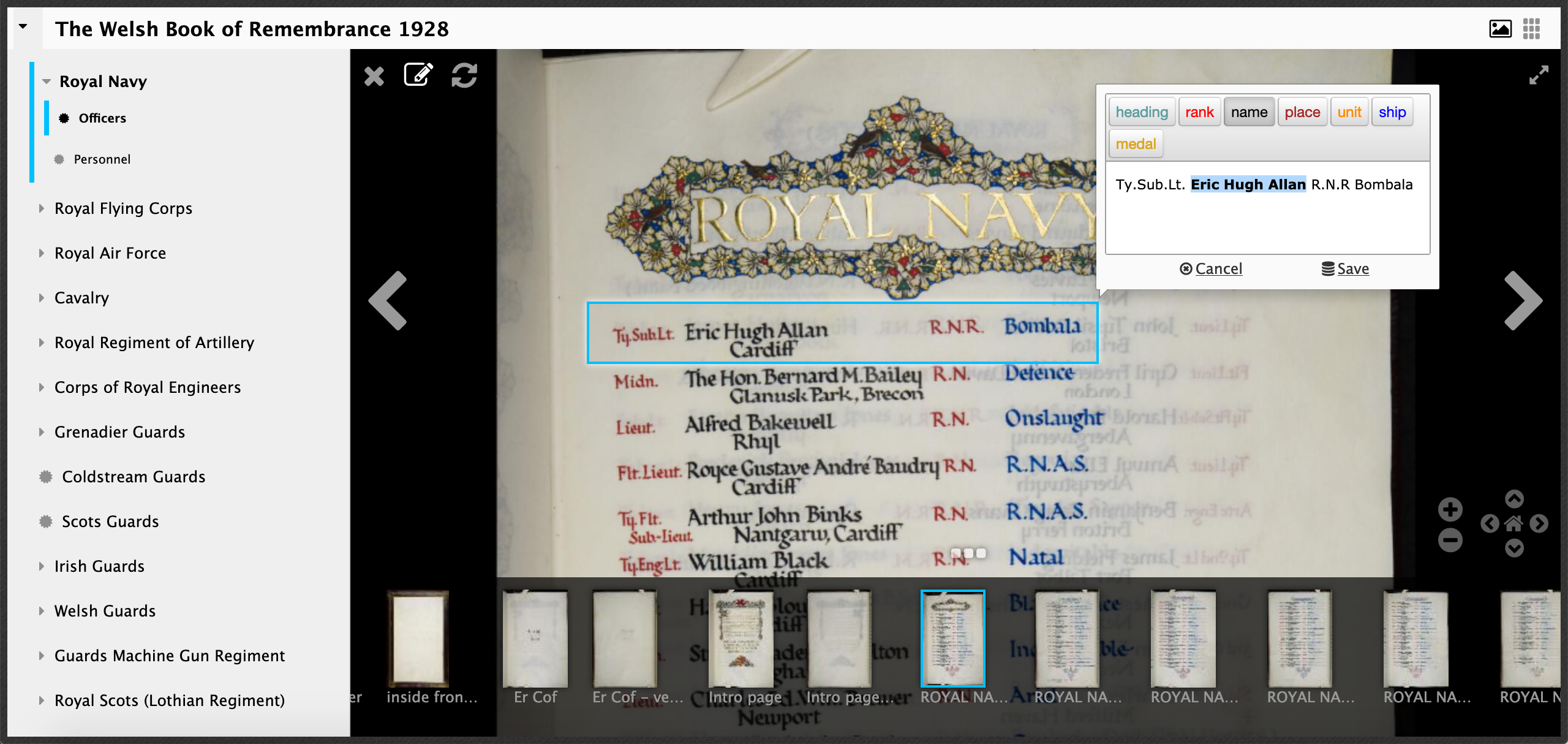This screenshot has width=1568, height=744.
Task: Click the edit annotation pencil icon
Action: click(x=419, y=75)
